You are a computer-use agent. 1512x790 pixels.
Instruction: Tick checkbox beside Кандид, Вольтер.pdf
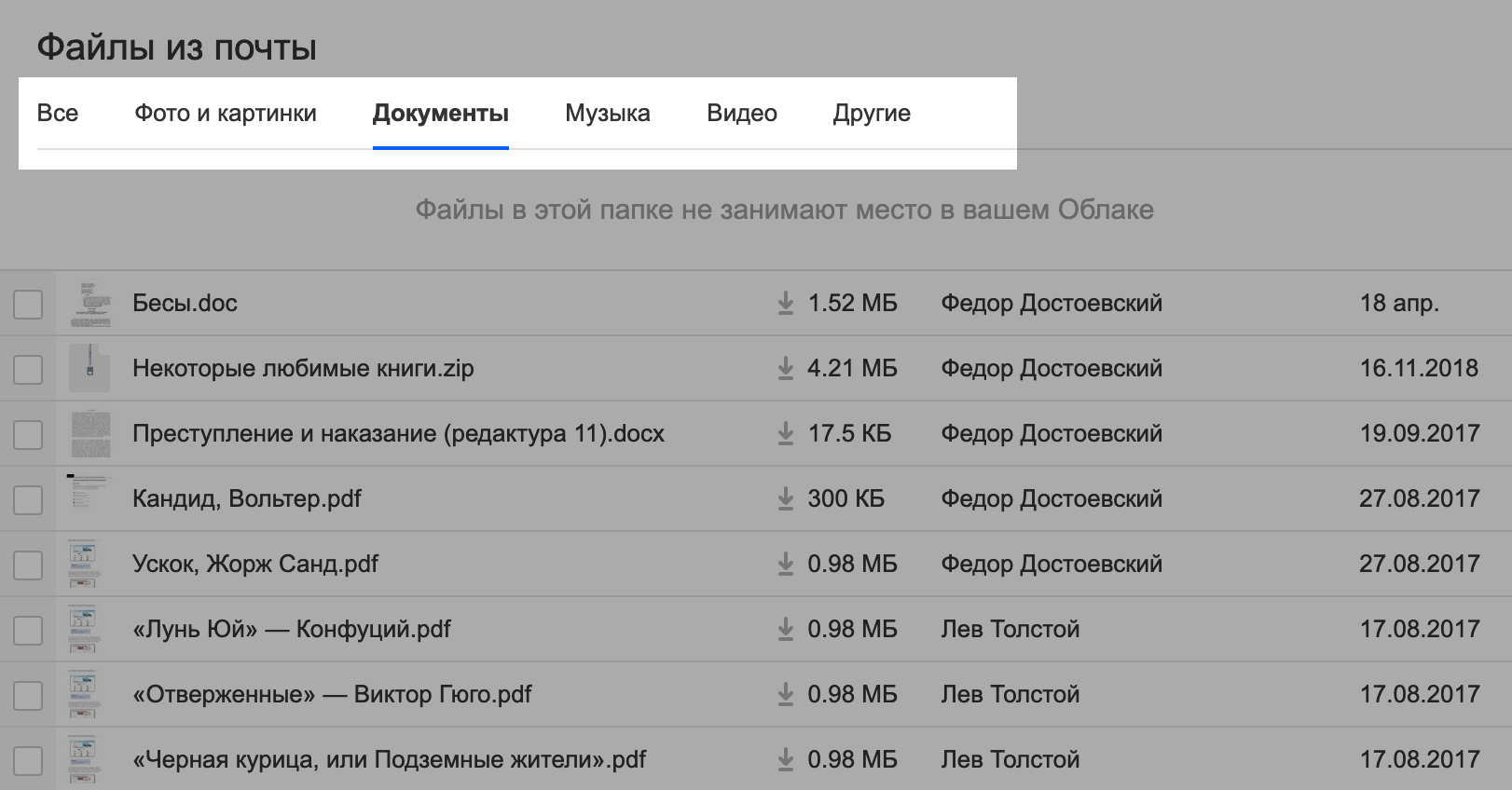[28, 499]
